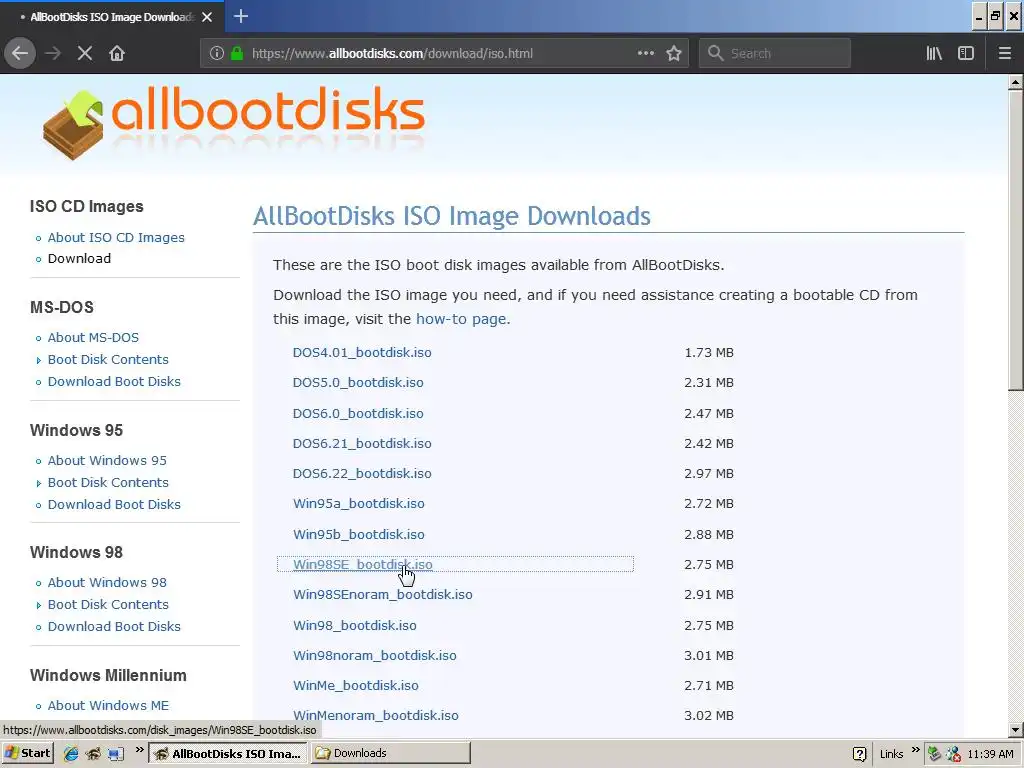Screen dimensions: 1024x768
Task: Click the taskbar help question icon
Action: click(860, 754)
